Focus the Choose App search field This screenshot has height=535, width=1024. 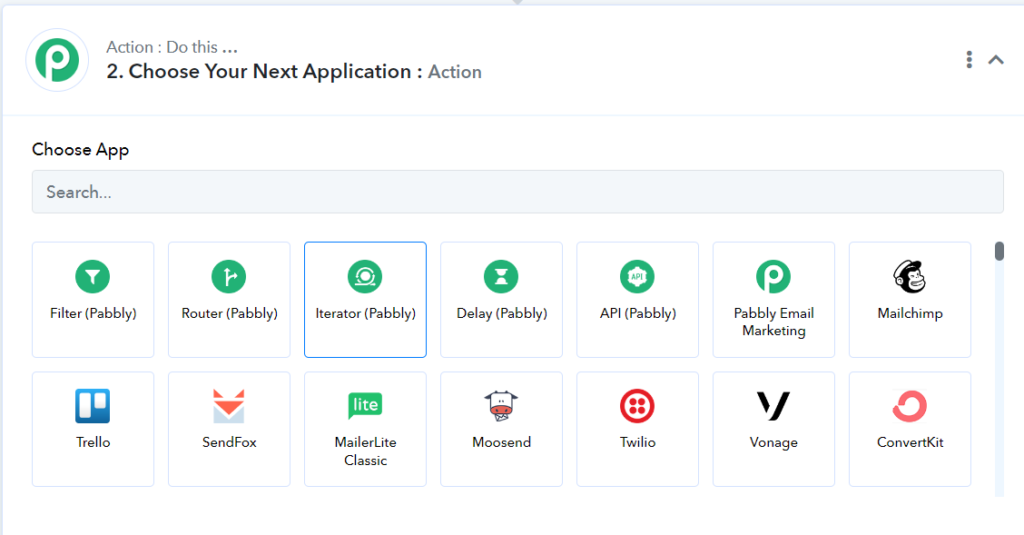pyautogui.click(x=517, y=192)
